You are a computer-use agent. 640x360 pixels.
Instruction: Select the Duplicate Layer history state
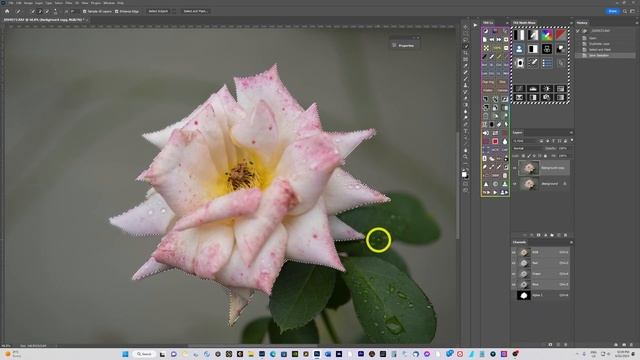[599, 44]
